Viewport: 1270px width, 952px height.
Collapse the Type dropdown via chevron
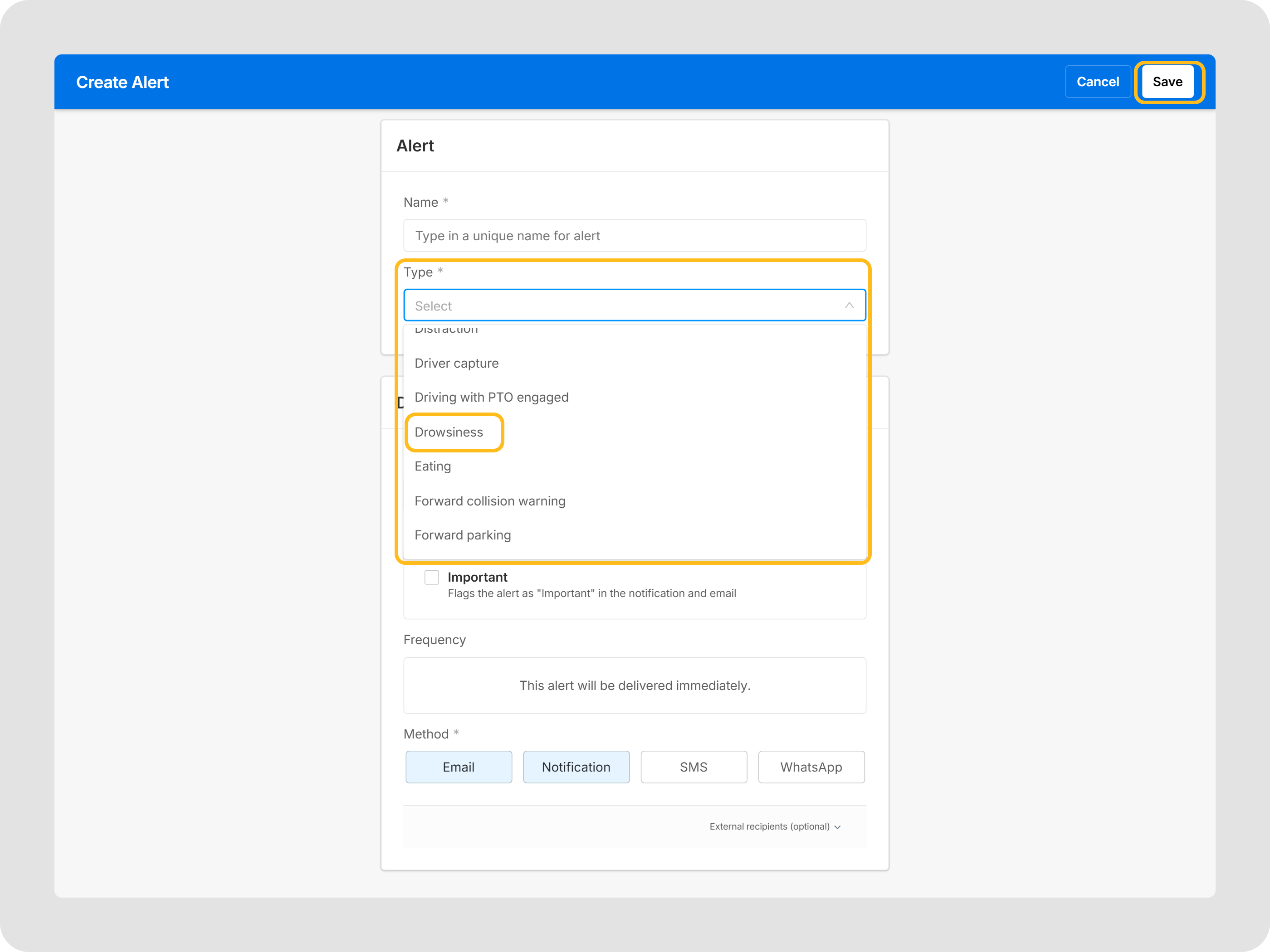click(x=849, y=306)
